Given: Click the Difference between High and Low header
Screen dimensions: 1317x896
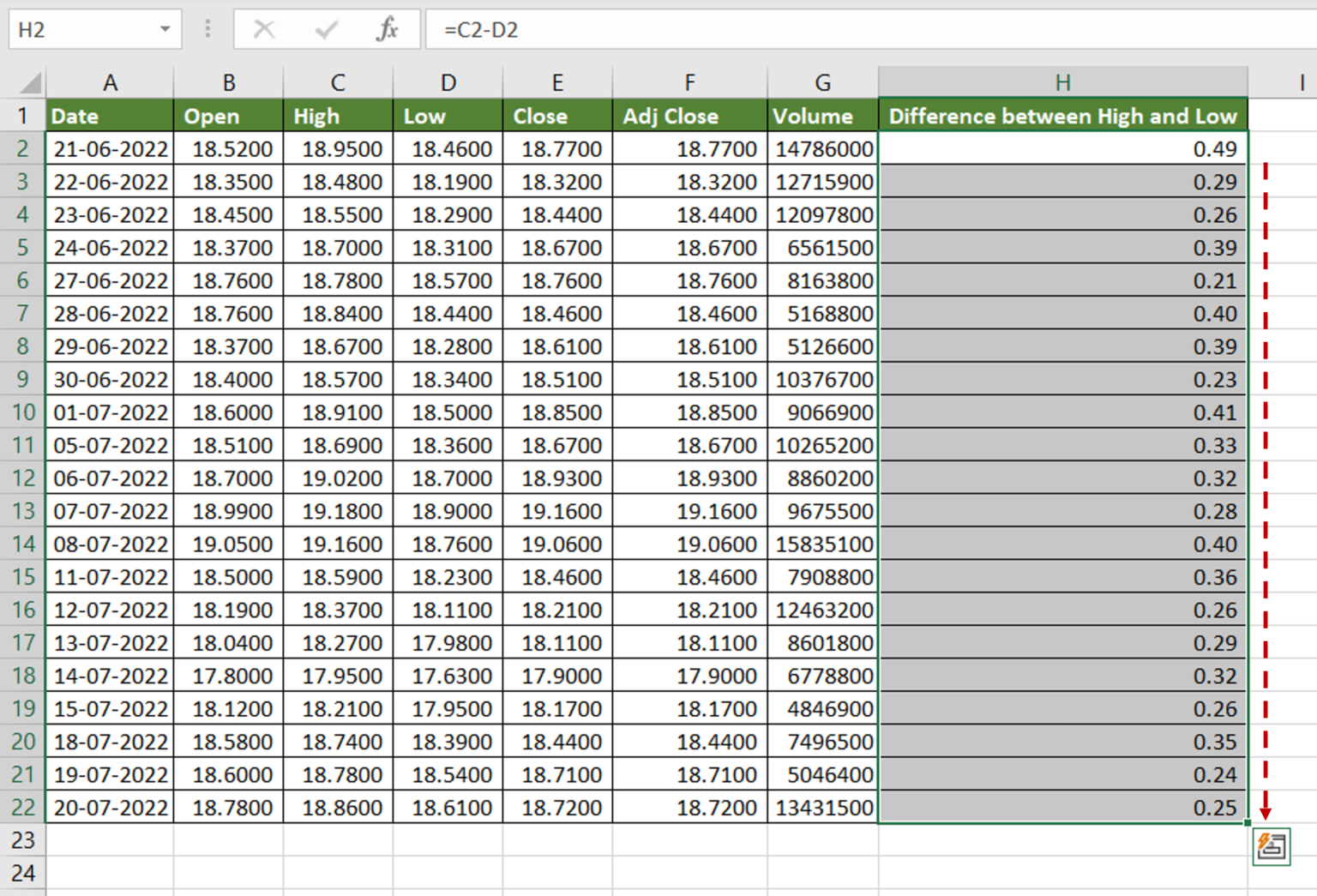Looking at the screenshot, I should click(1062, 115).
